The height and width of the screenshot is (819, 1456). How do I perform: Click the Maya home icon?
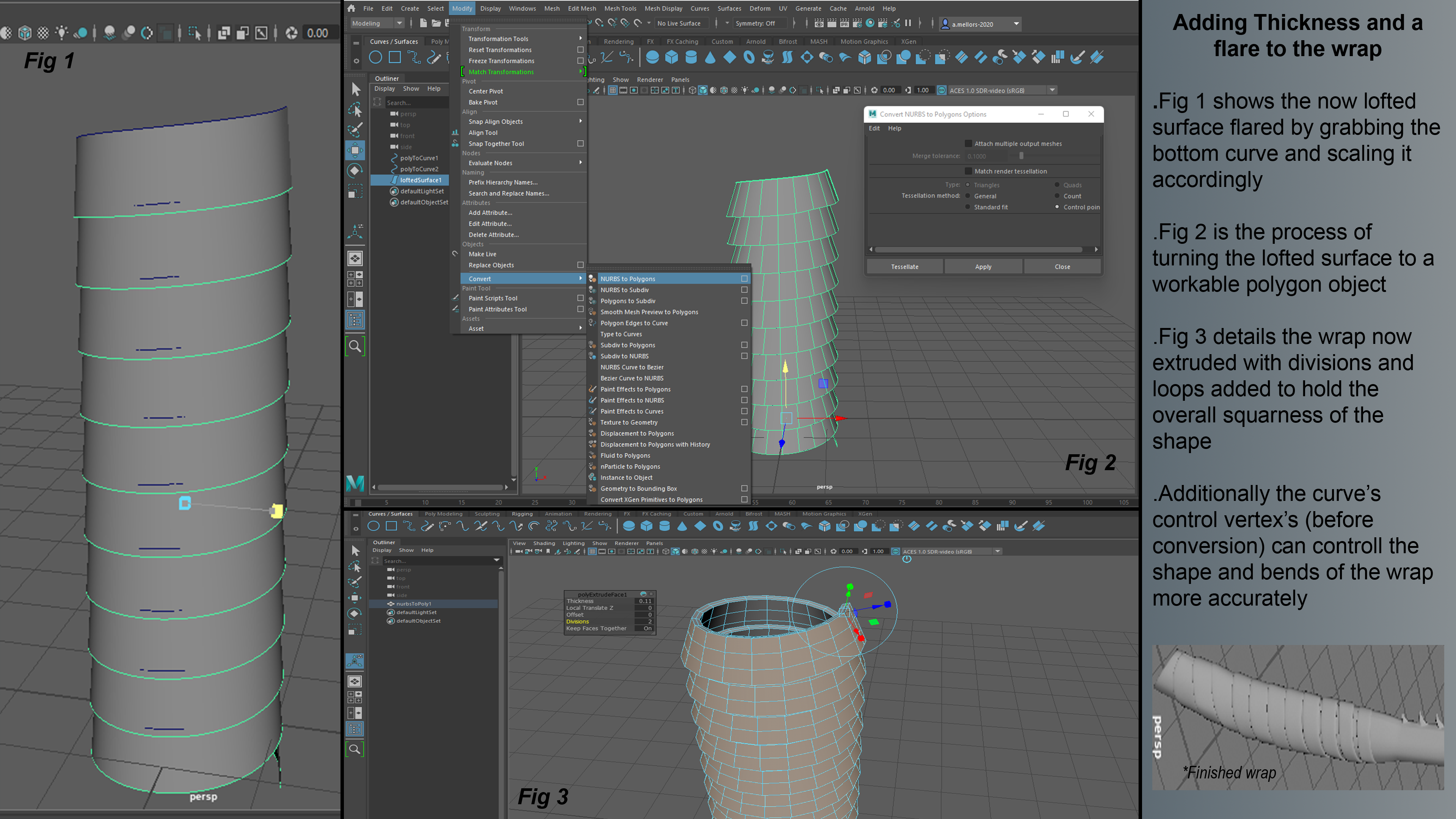(351, 8)
